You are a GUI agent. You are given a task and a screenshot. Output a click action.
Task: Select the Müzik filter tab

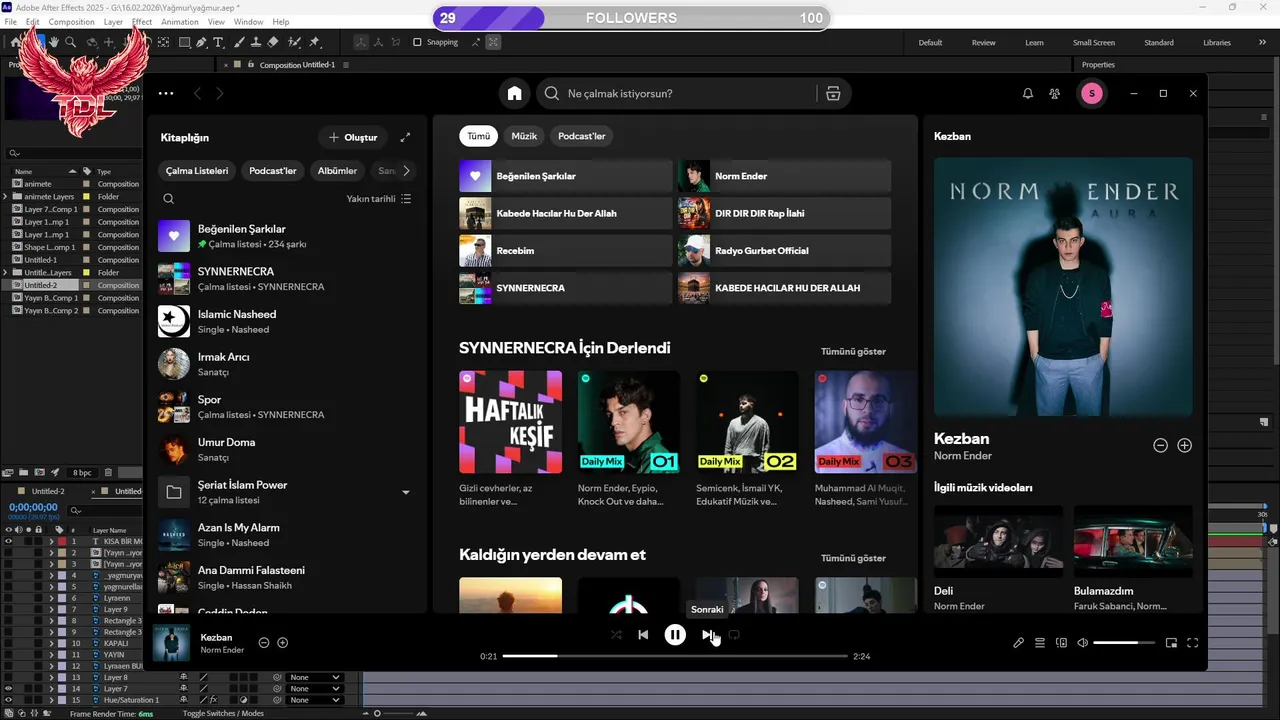524,136
